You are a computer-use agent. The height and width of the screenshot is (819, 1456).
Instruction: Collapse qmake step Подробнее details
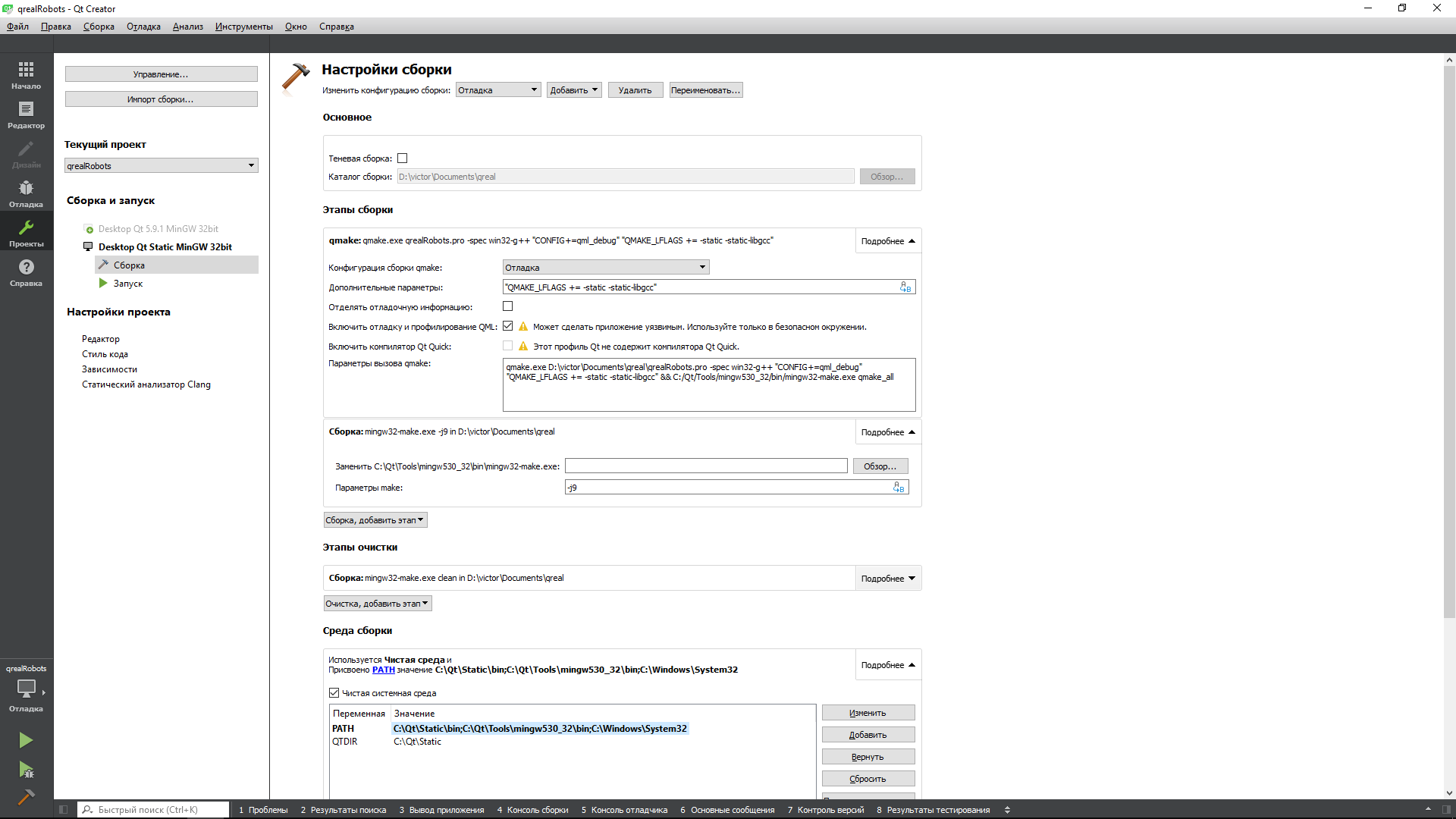pyautogui.click(x=888, y=241)
